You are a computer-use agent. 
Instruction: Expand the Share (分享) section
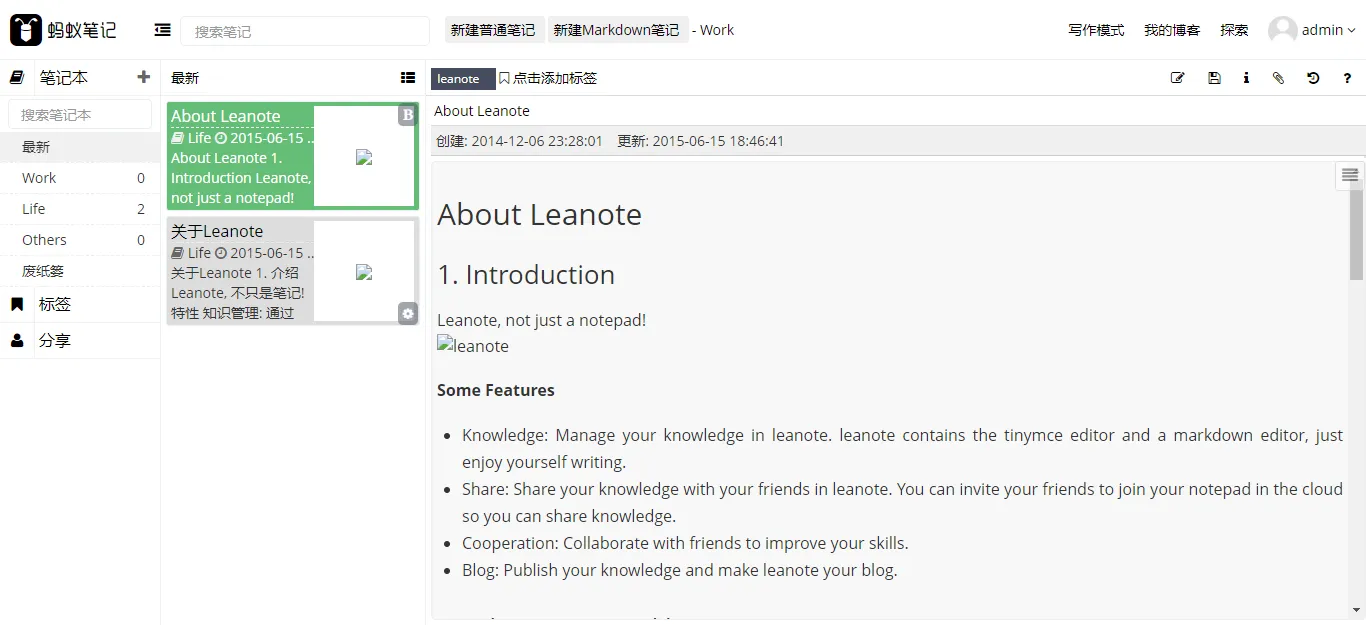tap(80, 340)
